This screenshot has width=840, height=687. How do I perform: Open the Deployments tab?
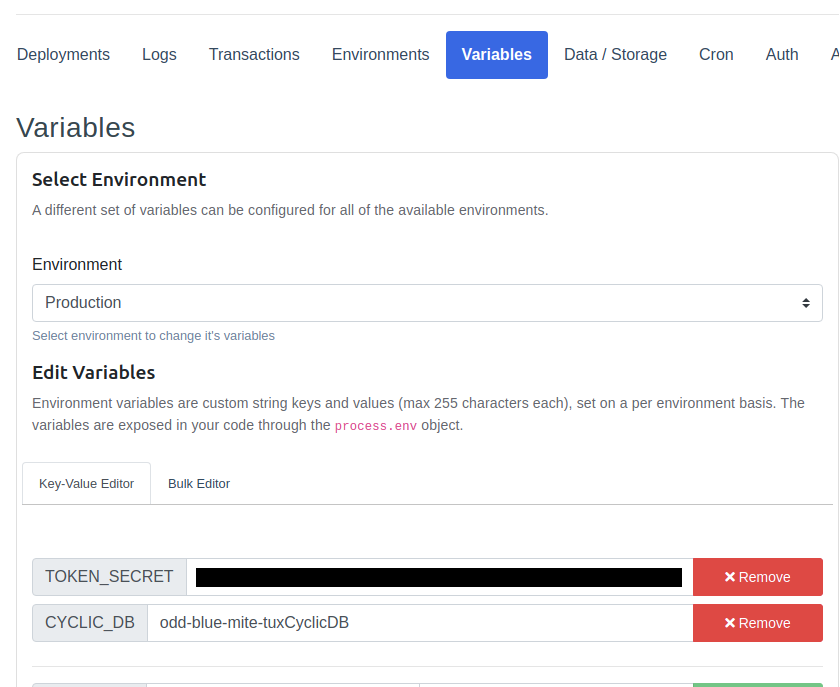click(x=63, y=54)
